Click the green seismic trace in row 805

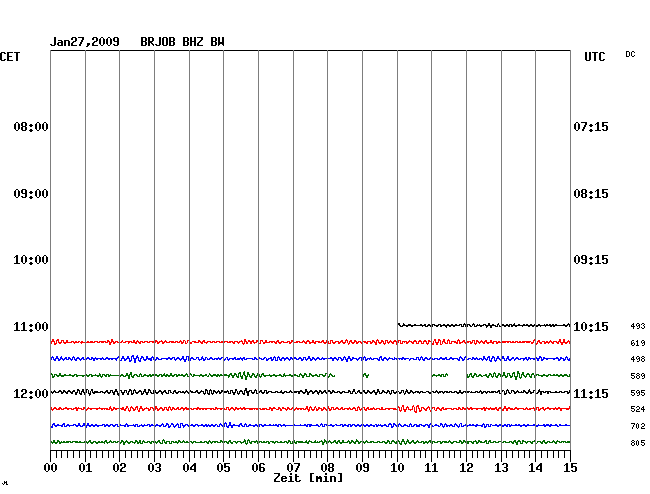(310, 442)
